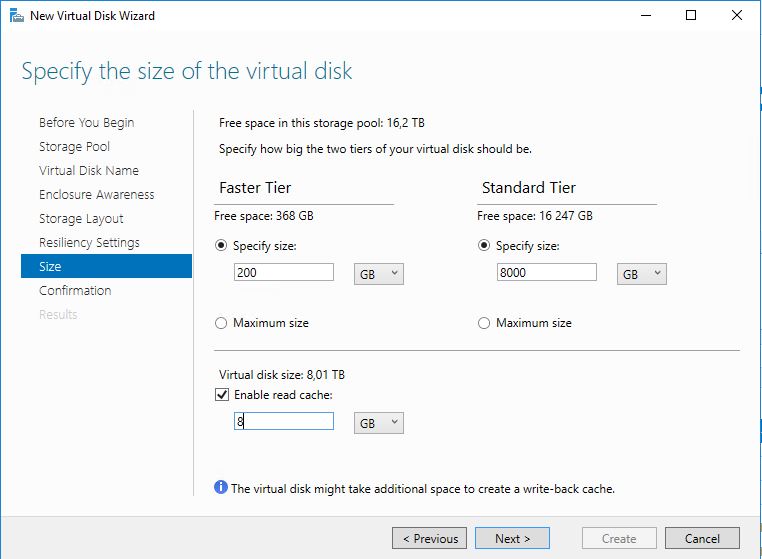Click Faster Tier size field showing 200
762x559 pixels.
(x=284, y=272)
